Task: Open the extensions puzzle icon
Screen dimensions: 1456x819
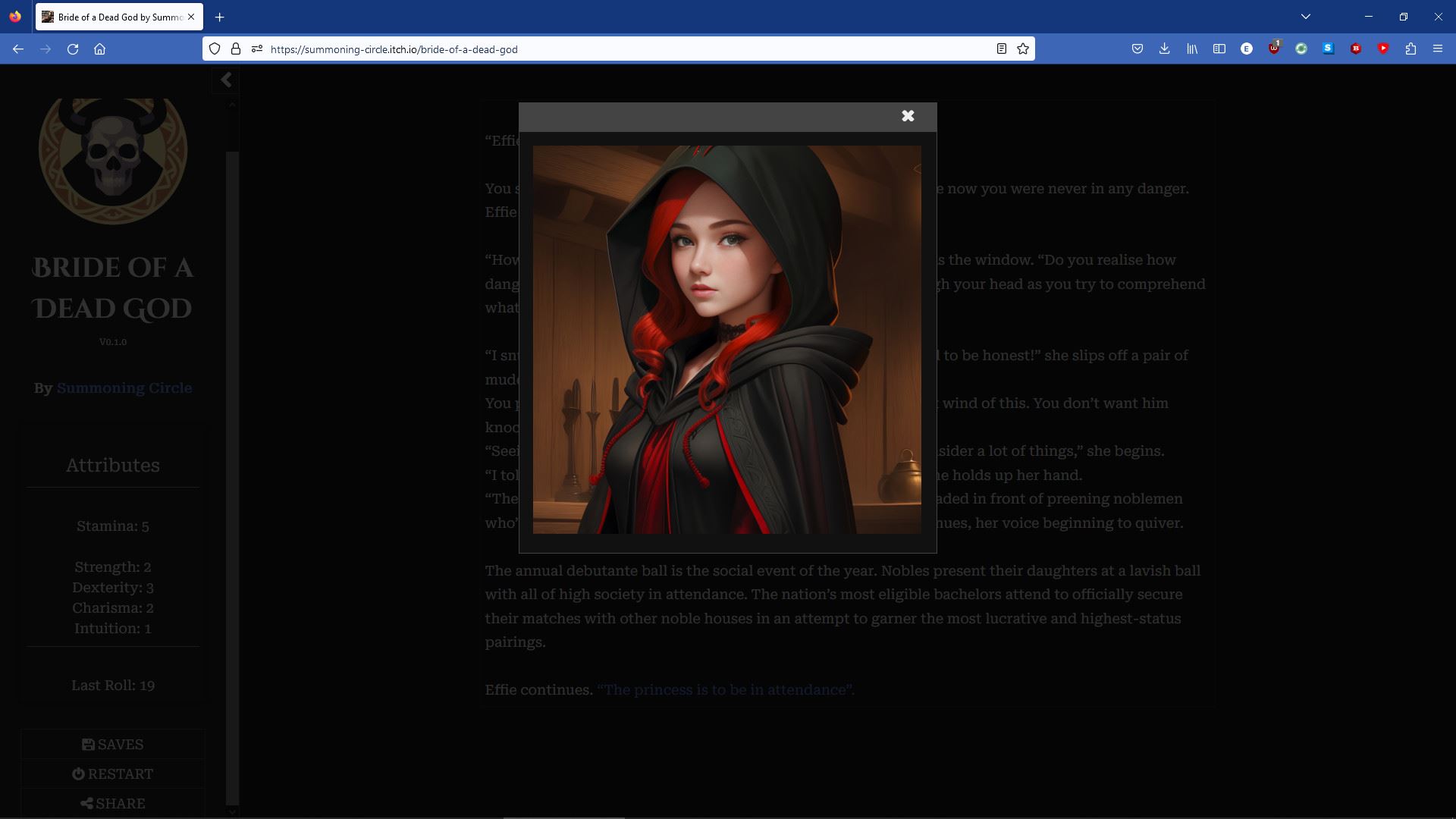Action: 1410,49
